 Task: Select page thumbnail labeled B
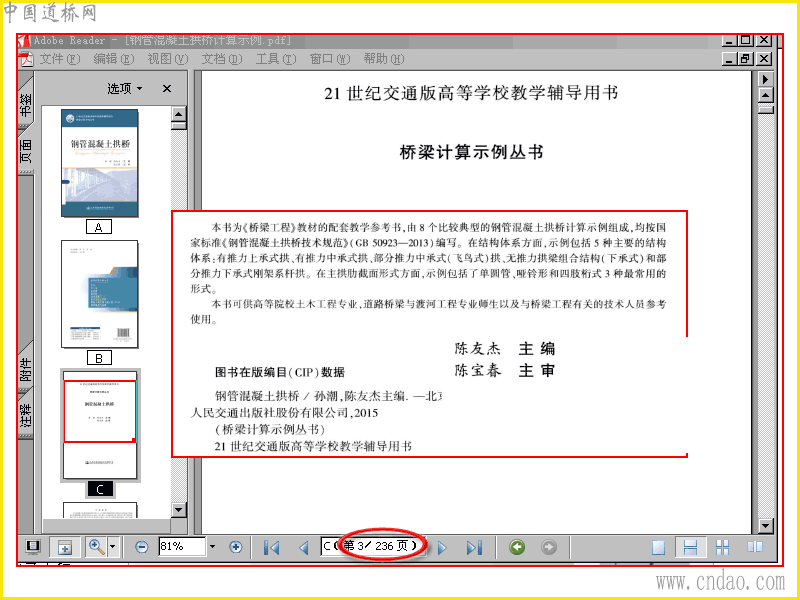point(99,294)
